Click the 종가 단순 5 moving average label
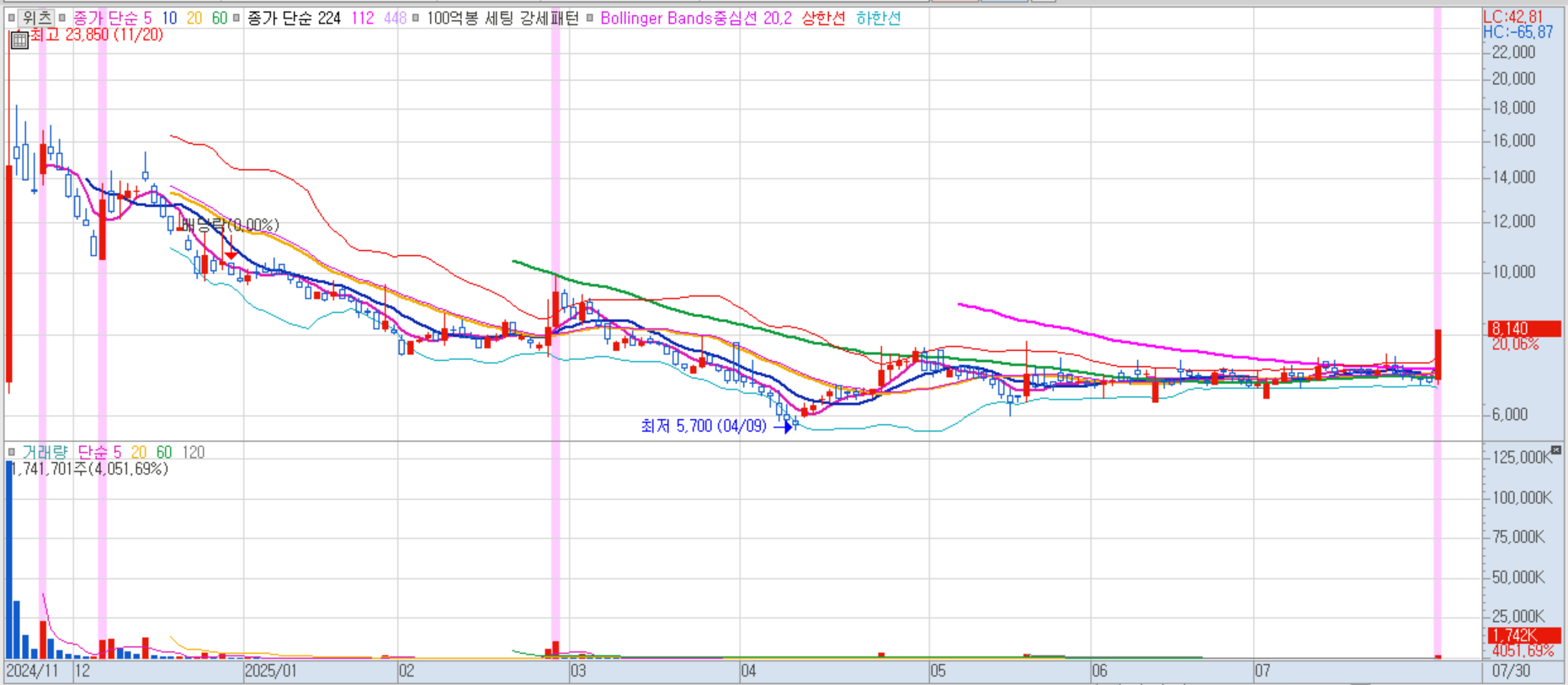1568x685 pixels. coord(112,18)
